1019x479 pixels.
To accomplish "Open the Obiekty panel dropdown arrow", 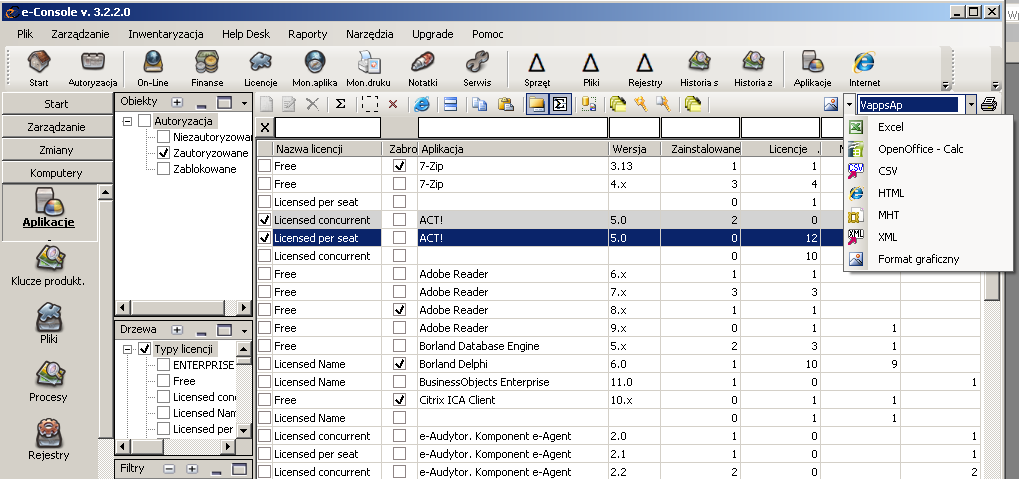I will (x=244, y=103).
